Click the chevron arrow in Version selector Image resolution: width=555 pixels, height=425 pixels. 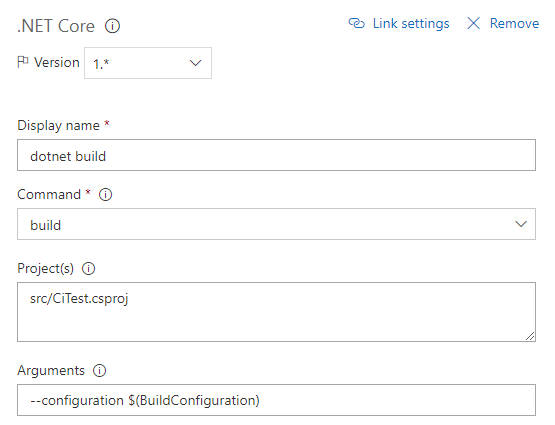(x=195, y=63)
